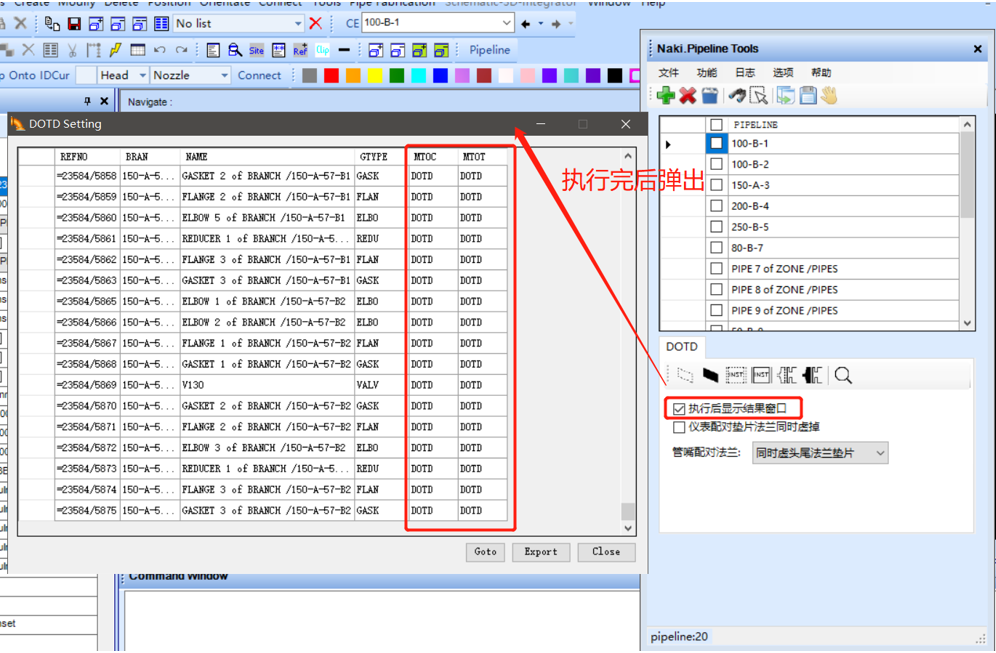Click the Export button in DOTD Setting
This screenshot has width=996, height=653.
540,551
